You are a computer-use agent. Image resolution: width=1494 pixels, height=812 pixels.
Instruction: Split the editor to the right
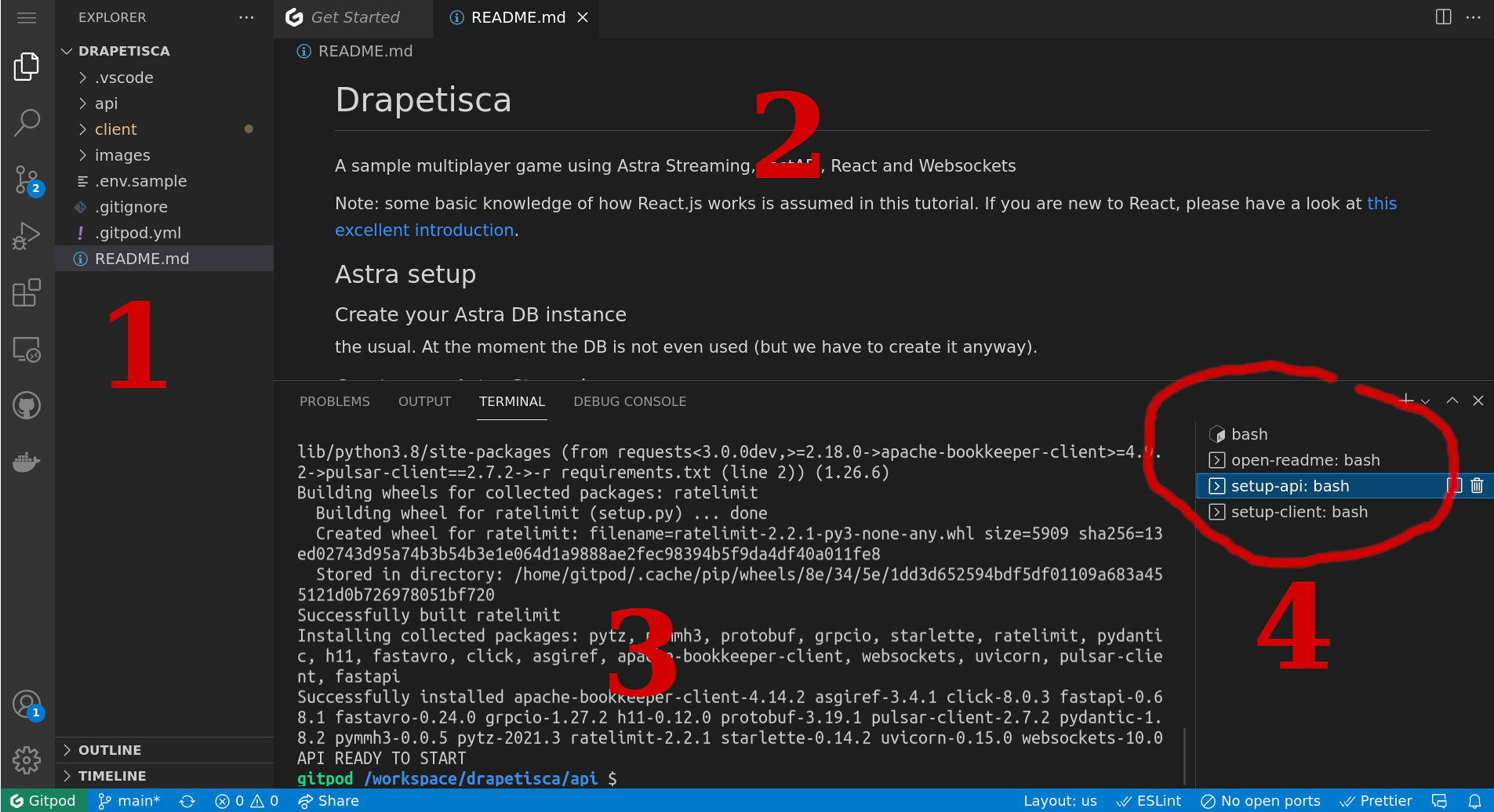pyautogui.click(x=1443, y=17)
